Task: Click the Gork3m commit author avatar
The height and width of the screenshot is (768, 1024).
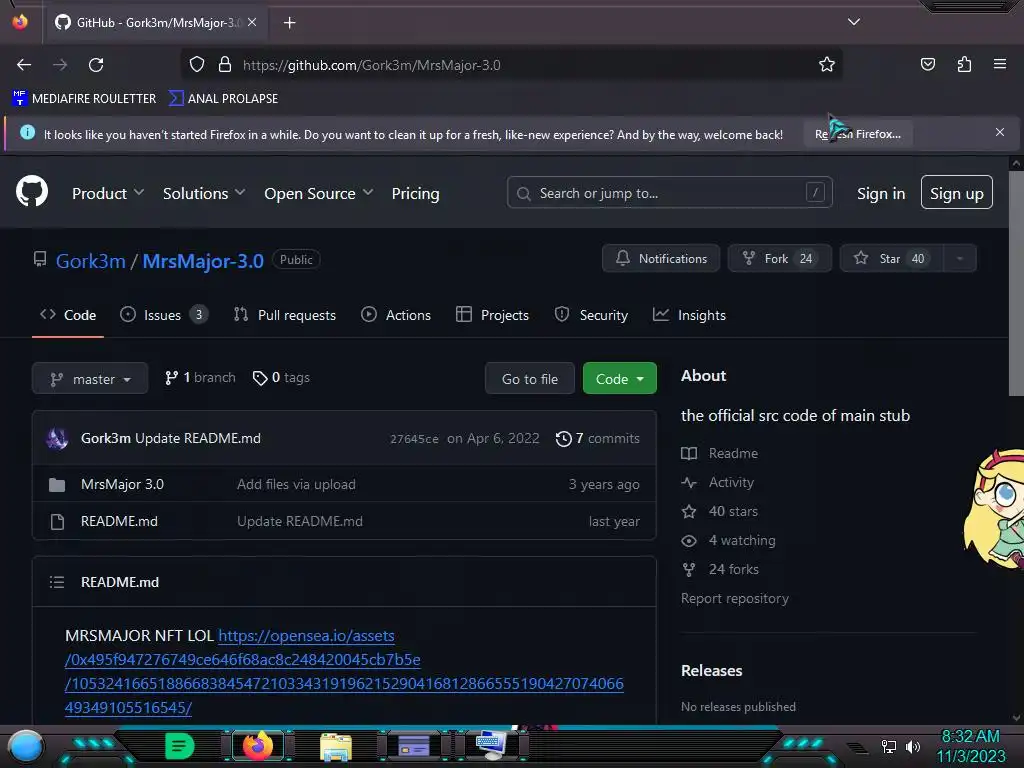Action: [57, 438]
